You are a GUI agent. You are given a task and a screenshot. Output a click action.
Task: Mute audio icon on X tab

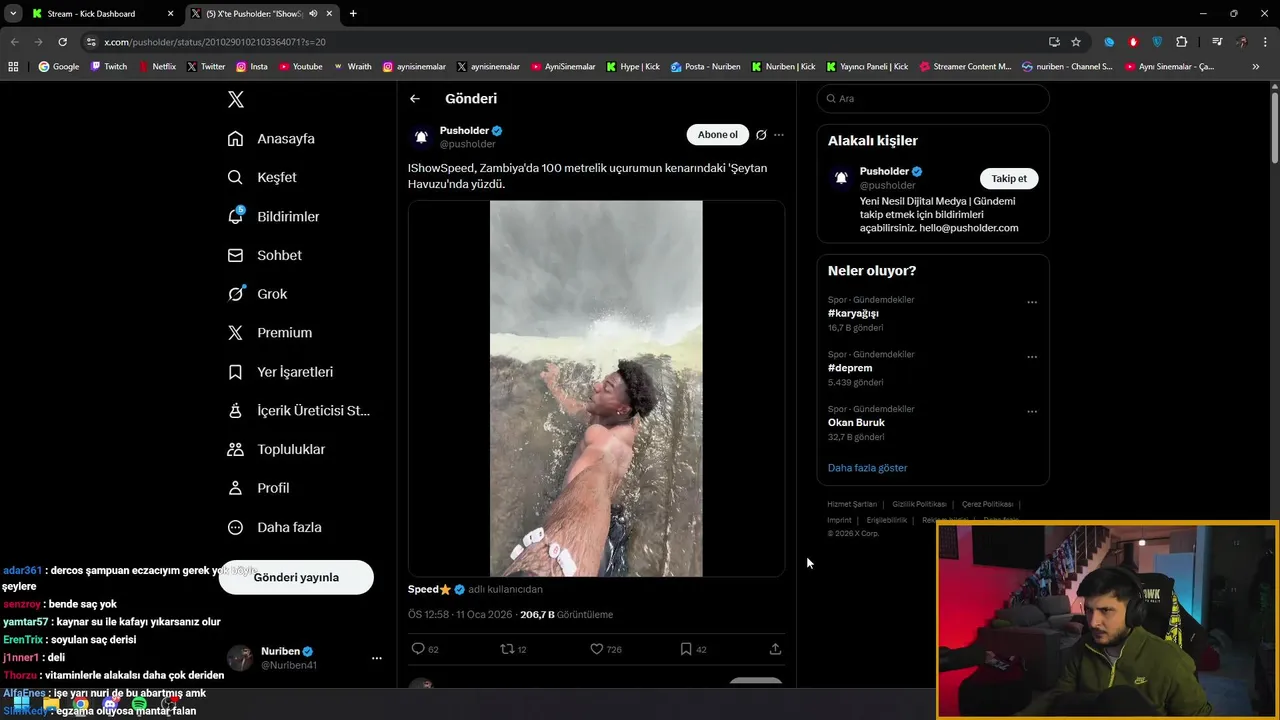point(313,14)
